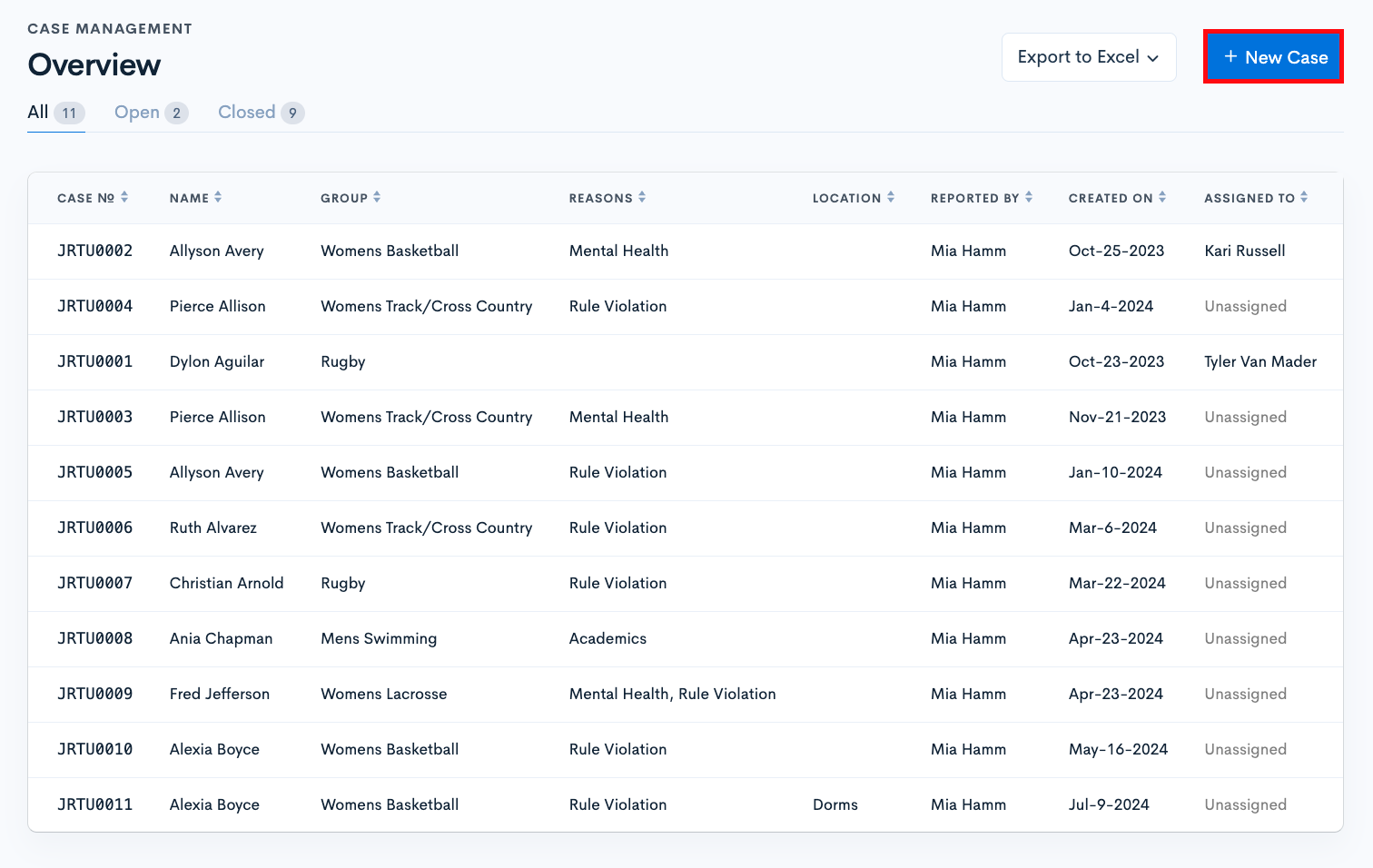Click Mens Swimming group cell
The image size is (1373, 868).
coord(379,638)
